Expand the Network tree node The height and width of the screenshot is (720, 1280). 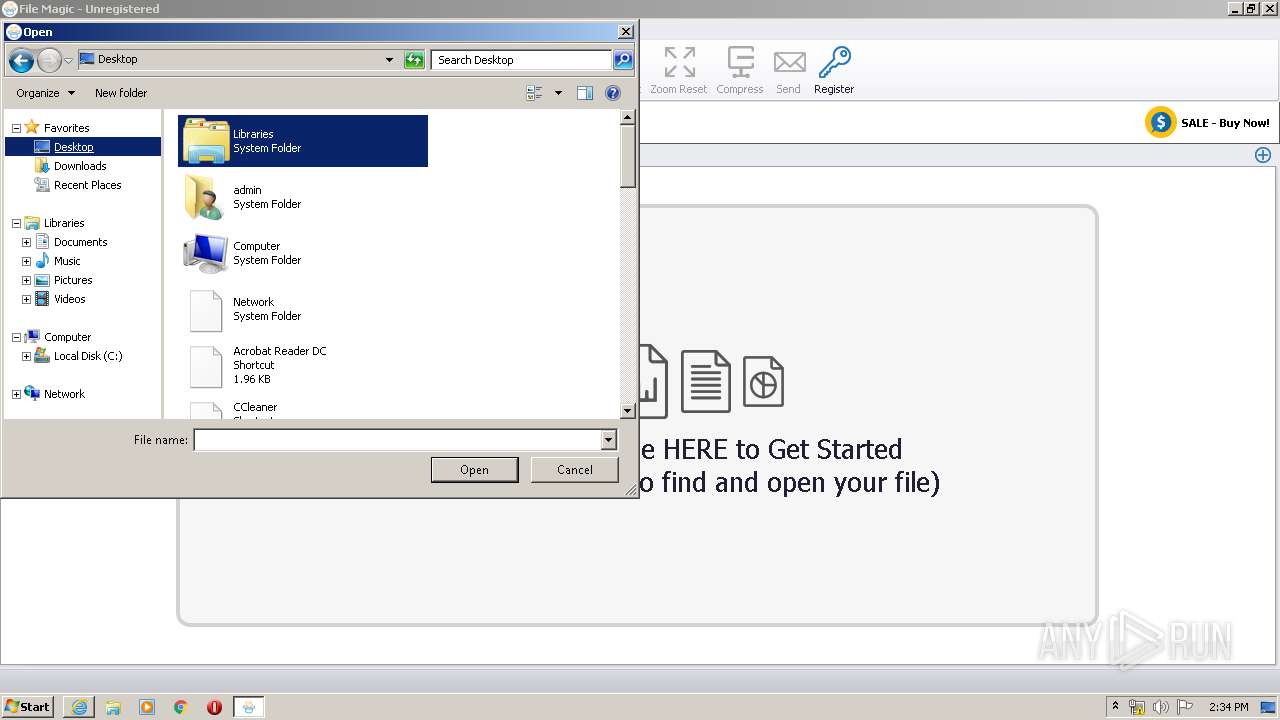pos(16,394)
